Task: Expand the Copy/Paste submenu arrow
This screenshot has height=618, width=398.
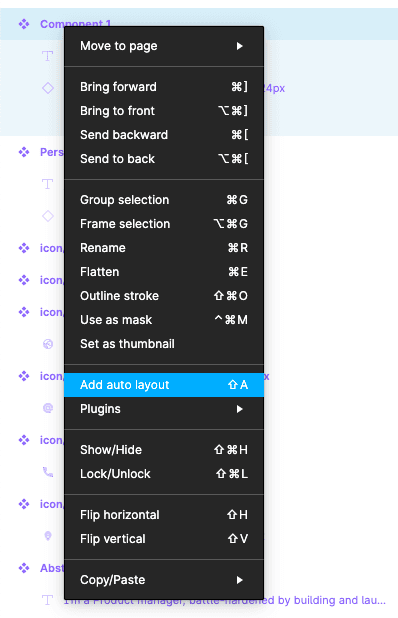Action: pos(239,580)
